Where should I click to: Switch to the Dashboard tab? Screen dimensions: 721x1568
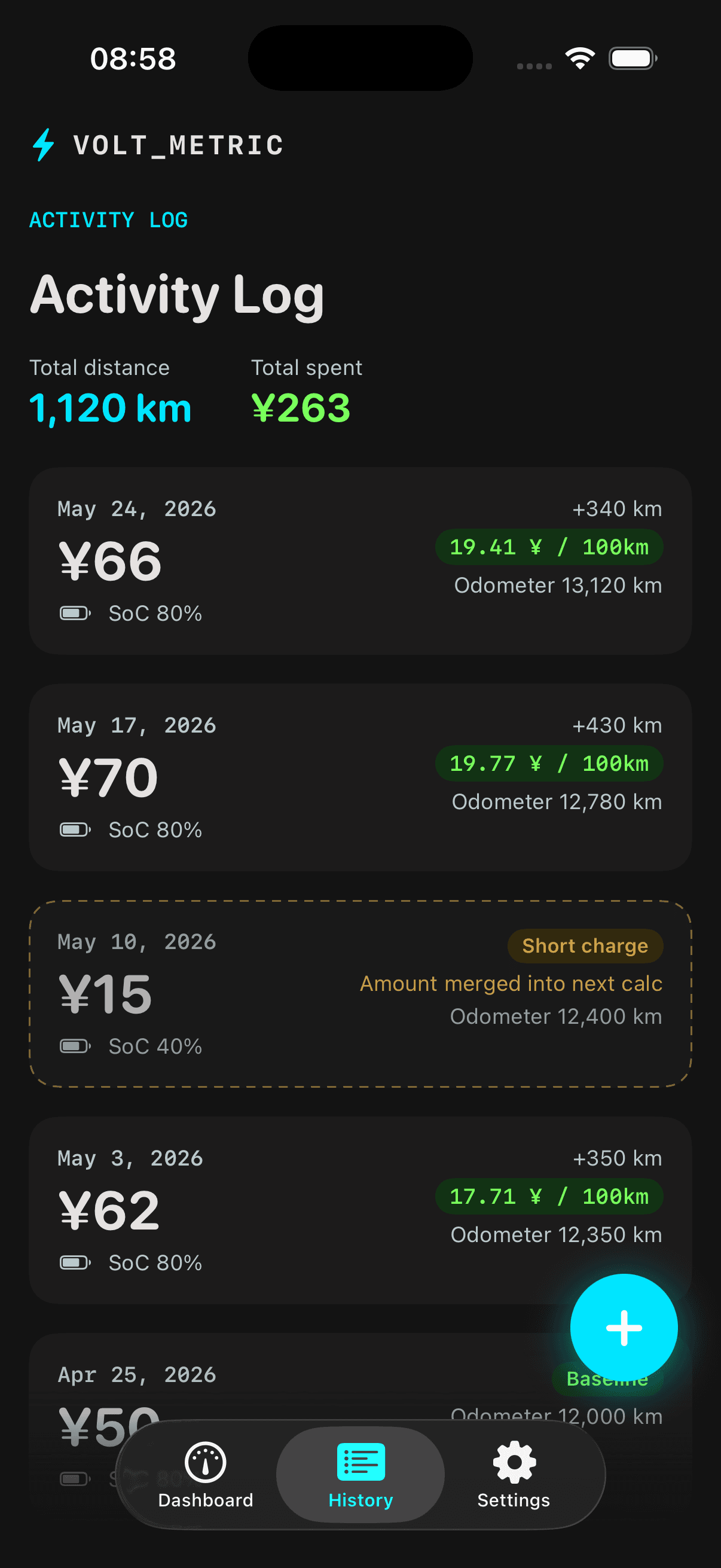coord(206,1474)
